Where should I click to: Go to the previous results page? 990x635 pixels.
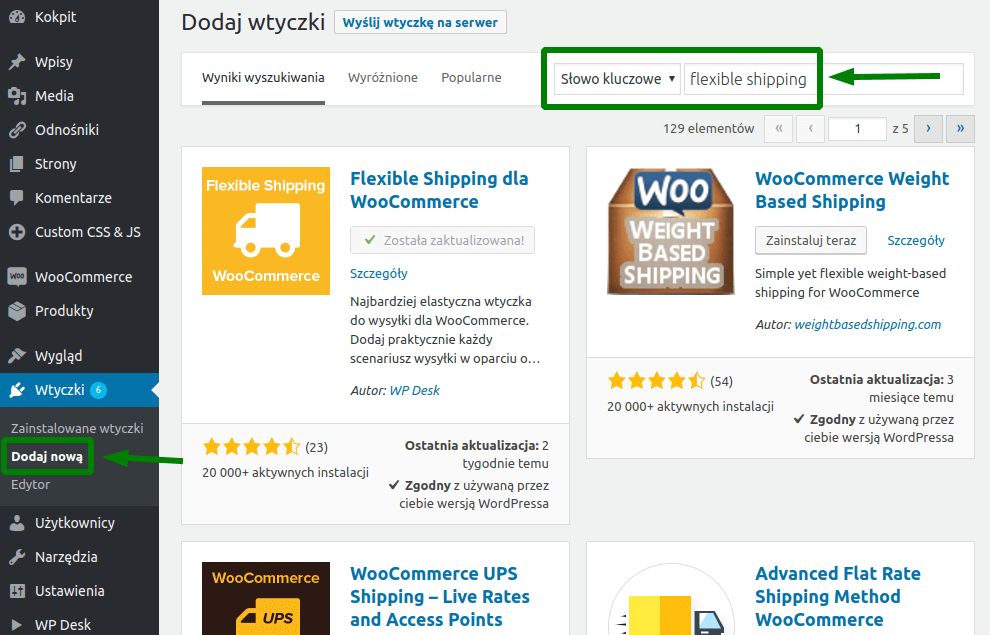coord(811,129)
